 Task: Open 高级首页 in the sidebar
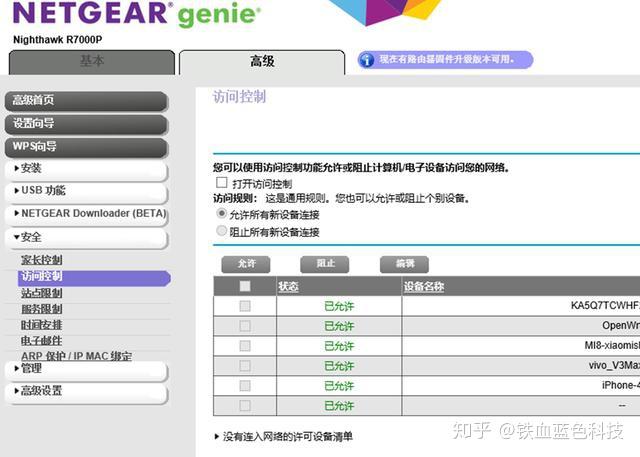[86, 101]
